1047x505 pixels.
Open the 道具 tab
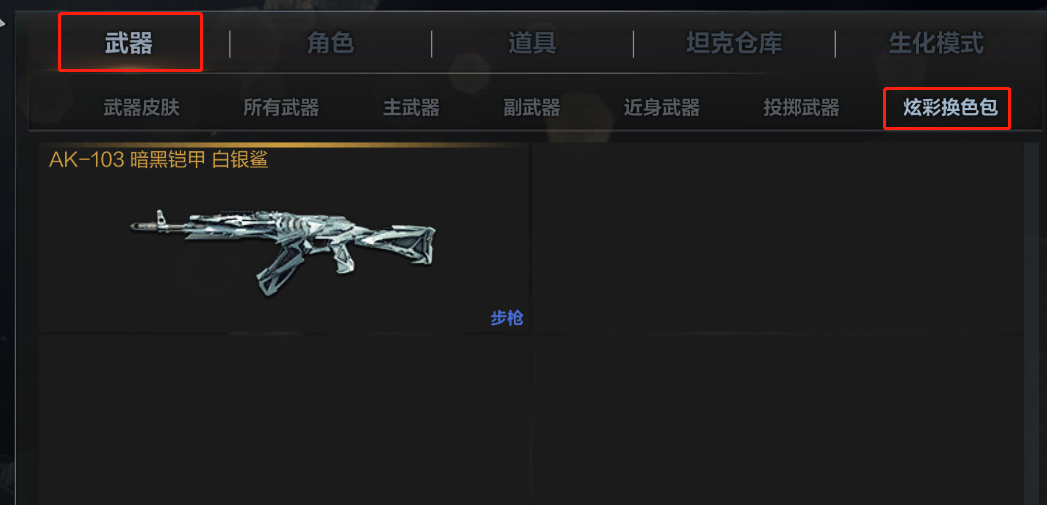click(x=532, y=43)
